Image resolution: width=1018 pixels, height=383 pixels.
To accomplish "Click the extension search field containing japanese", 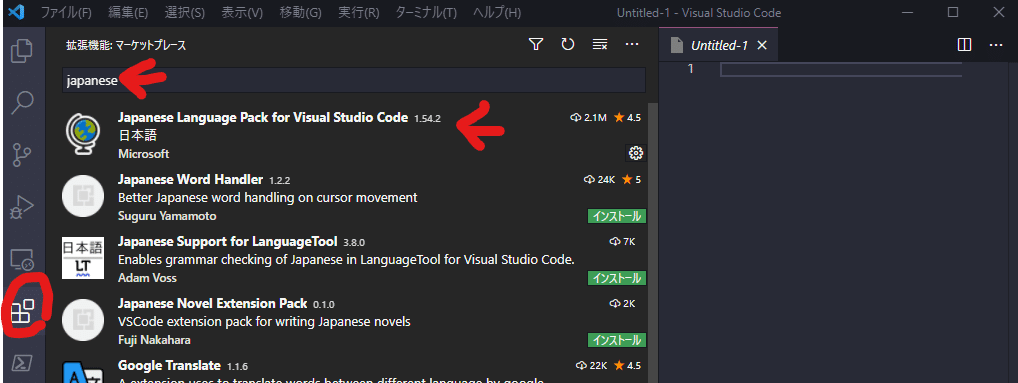I will tap(354, 80).
